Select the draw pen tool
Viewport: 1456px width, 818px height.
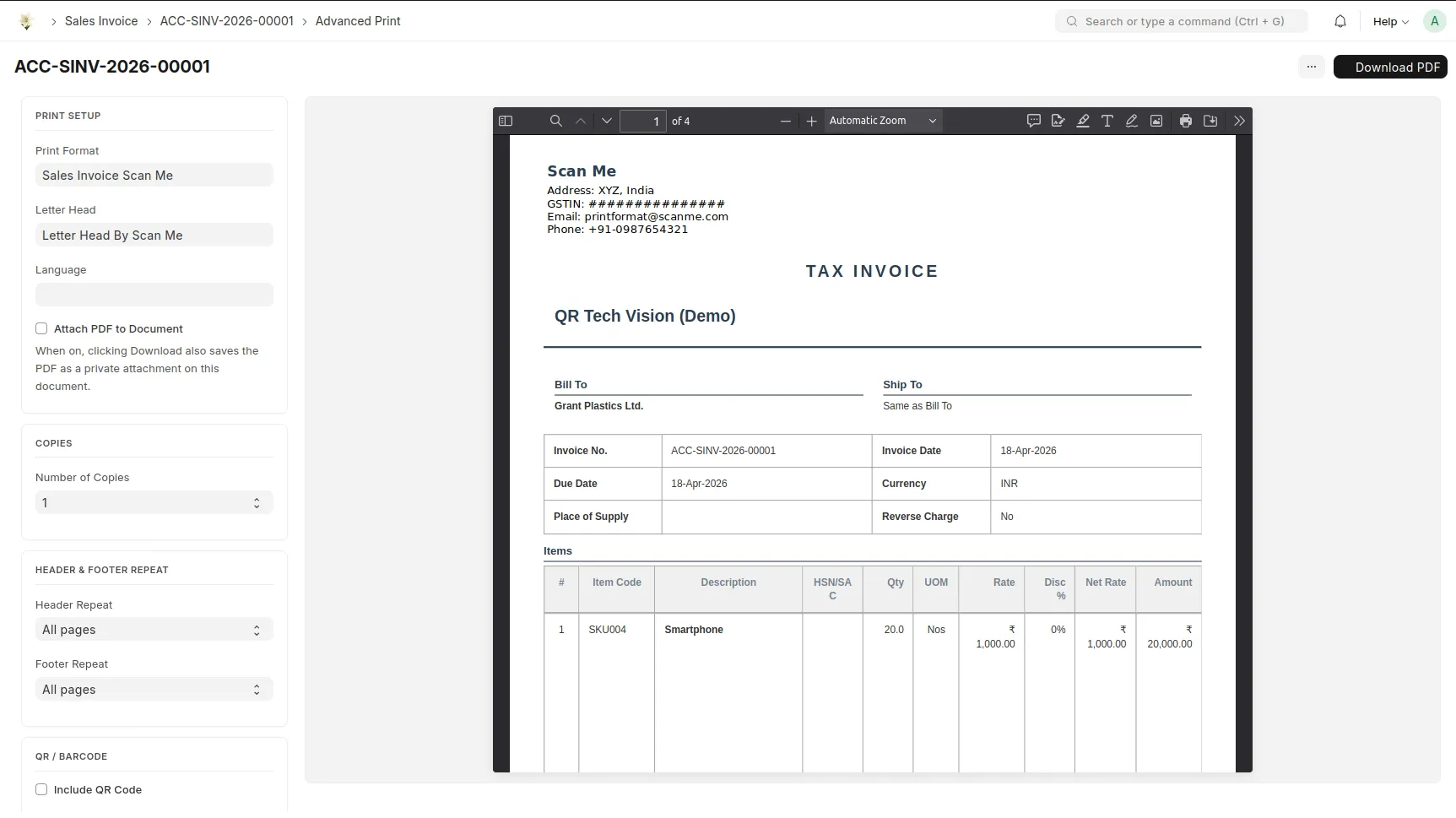tap(1132, 121)
